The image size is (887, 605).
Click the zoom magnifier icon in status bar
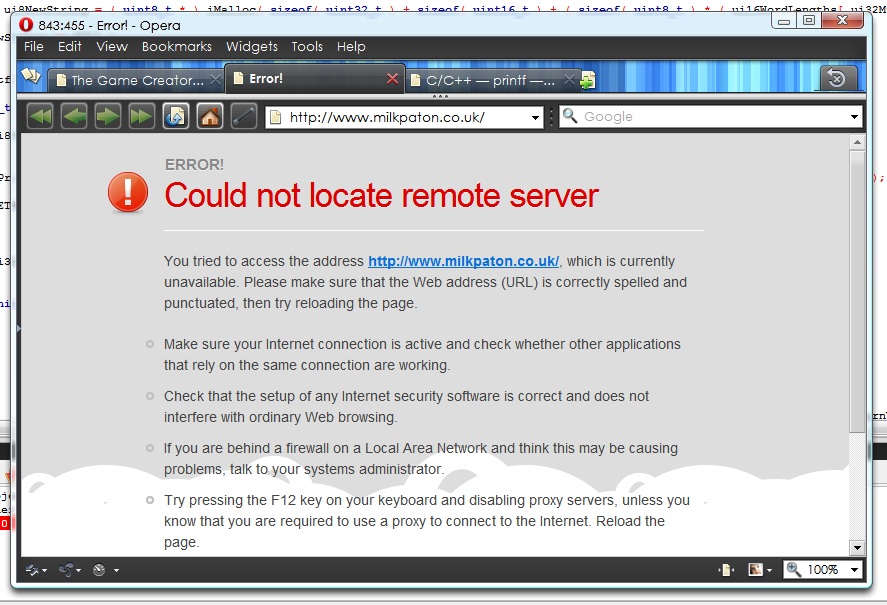click(x=794, y=569)
